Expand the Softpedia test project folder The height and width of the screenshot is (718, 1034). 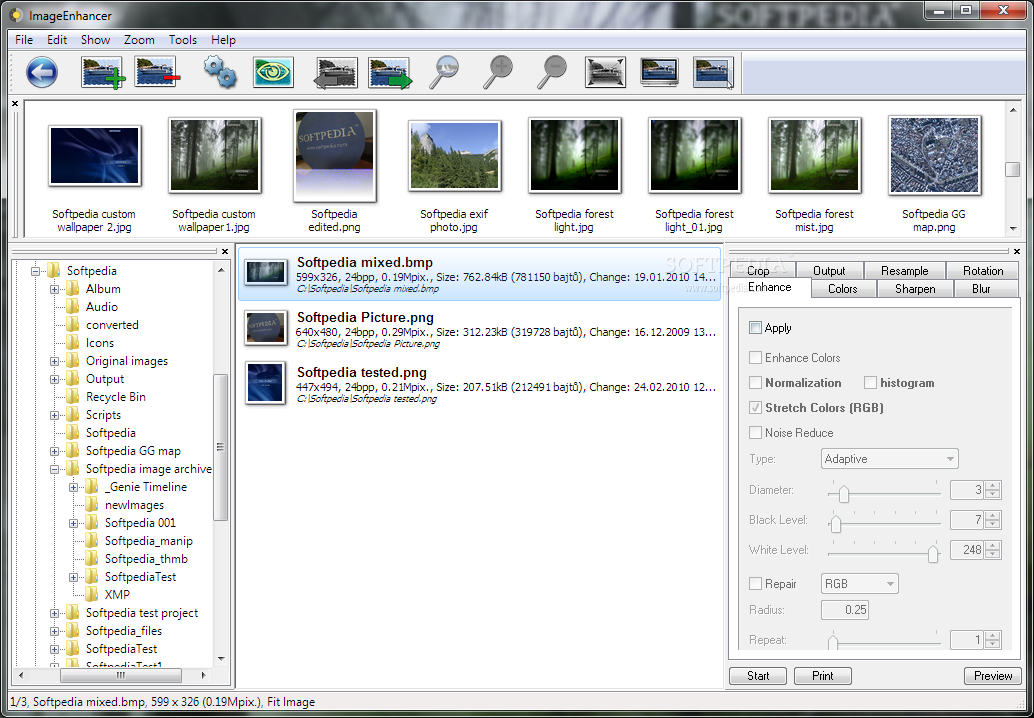(54, 613)
